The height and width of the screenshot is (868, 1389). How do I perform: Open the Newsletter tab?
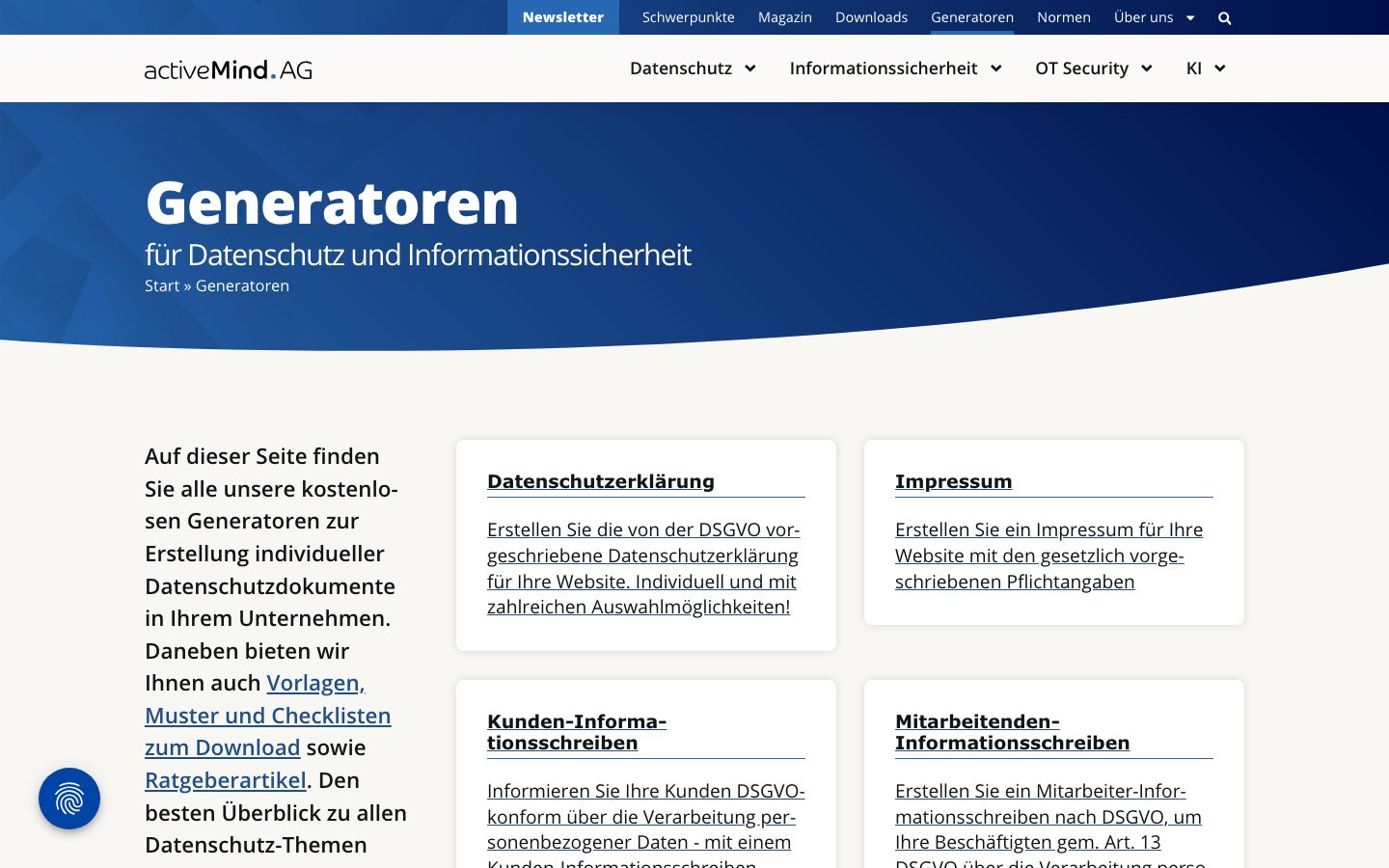click(563, 17)
